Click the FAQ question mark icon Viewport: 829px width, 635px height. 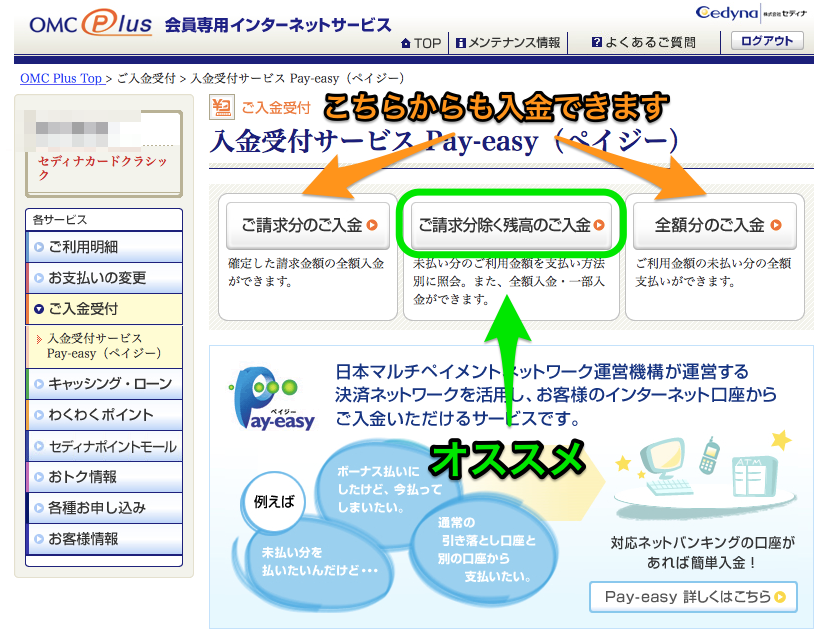tap(597, 42)
